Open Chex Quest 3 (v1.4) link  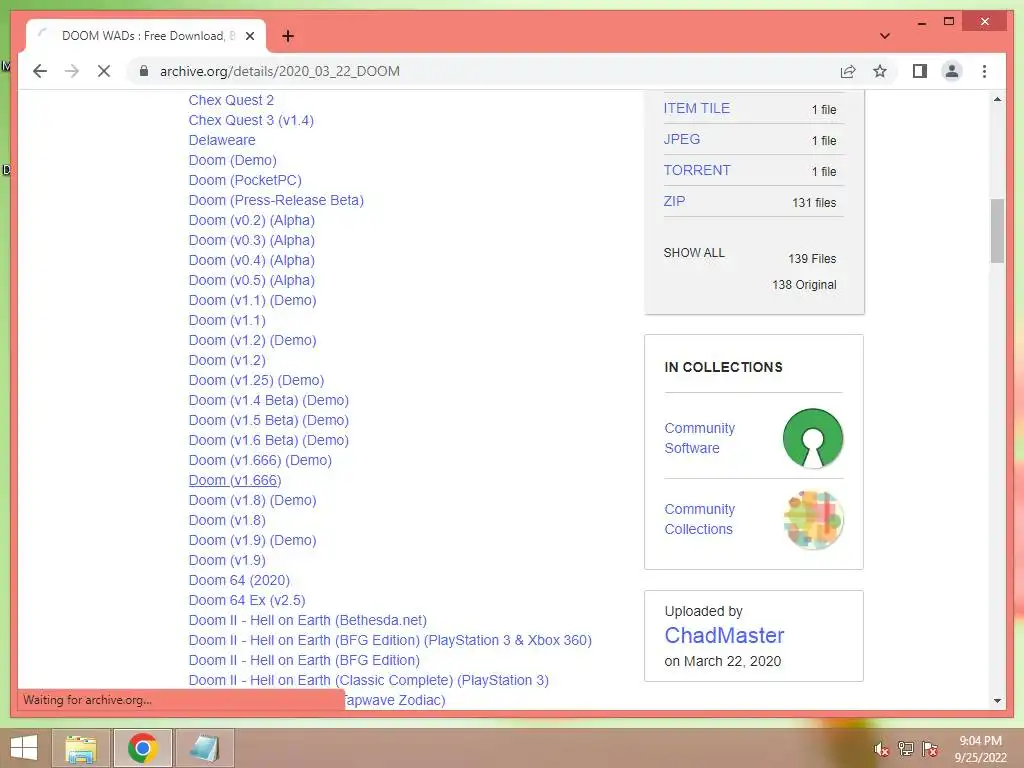[x=251, y=120]
